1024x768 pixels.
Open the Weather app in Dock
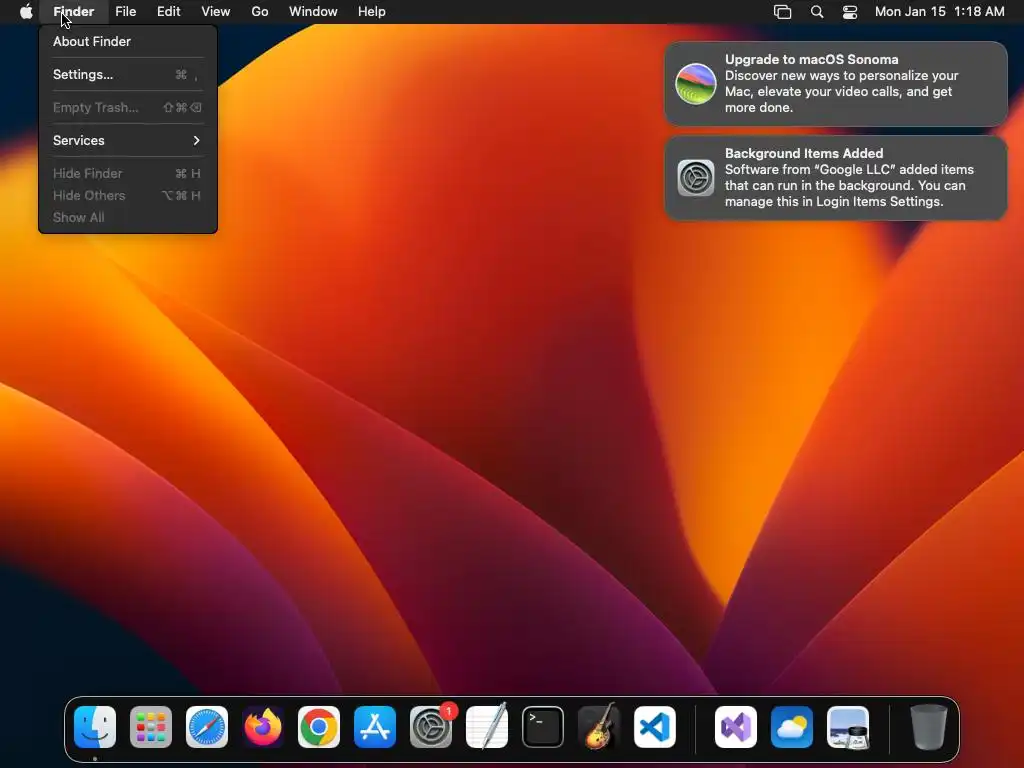[x=792, y=727]
